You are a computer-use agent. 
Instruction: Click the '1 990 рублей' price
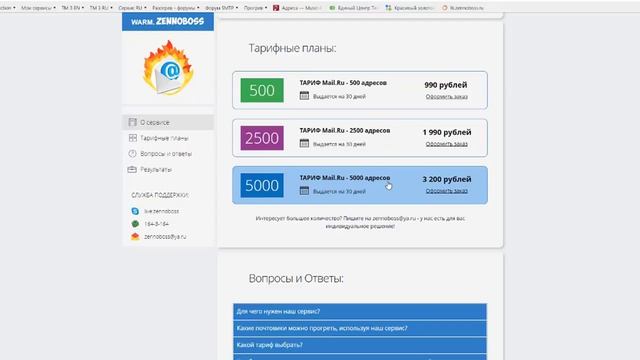447,132
